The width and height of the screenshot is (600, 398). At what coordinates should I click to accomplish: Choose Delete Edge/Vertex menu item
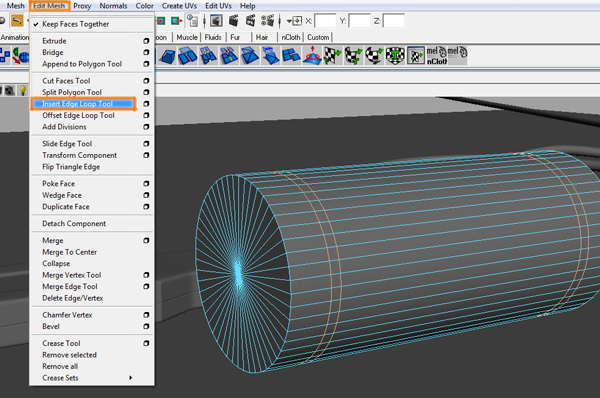pos(73,298)
